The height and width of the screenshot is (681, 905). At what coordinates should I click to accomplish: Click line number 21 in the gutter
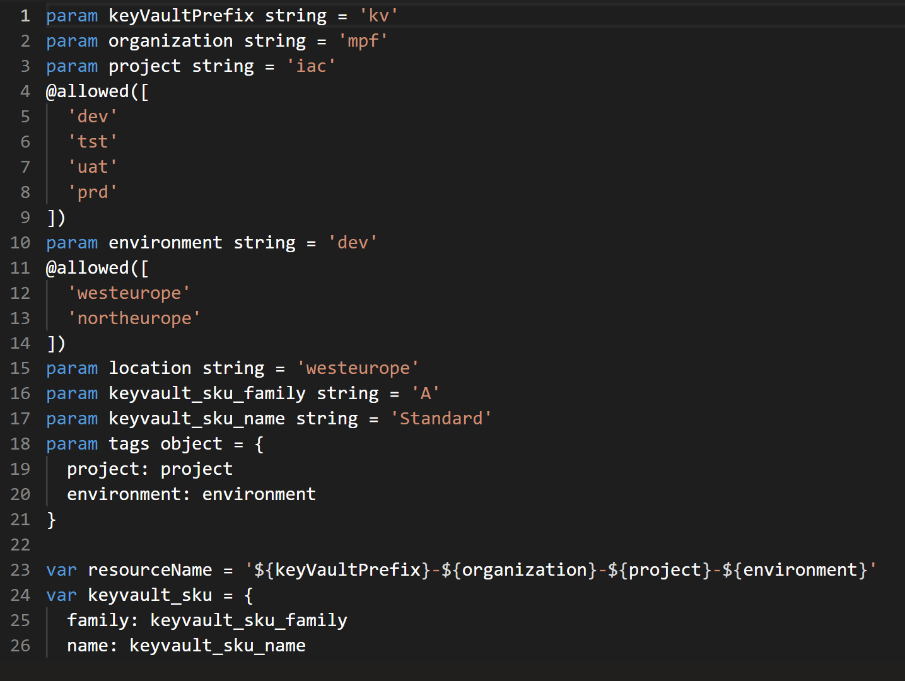pos(20,520)
